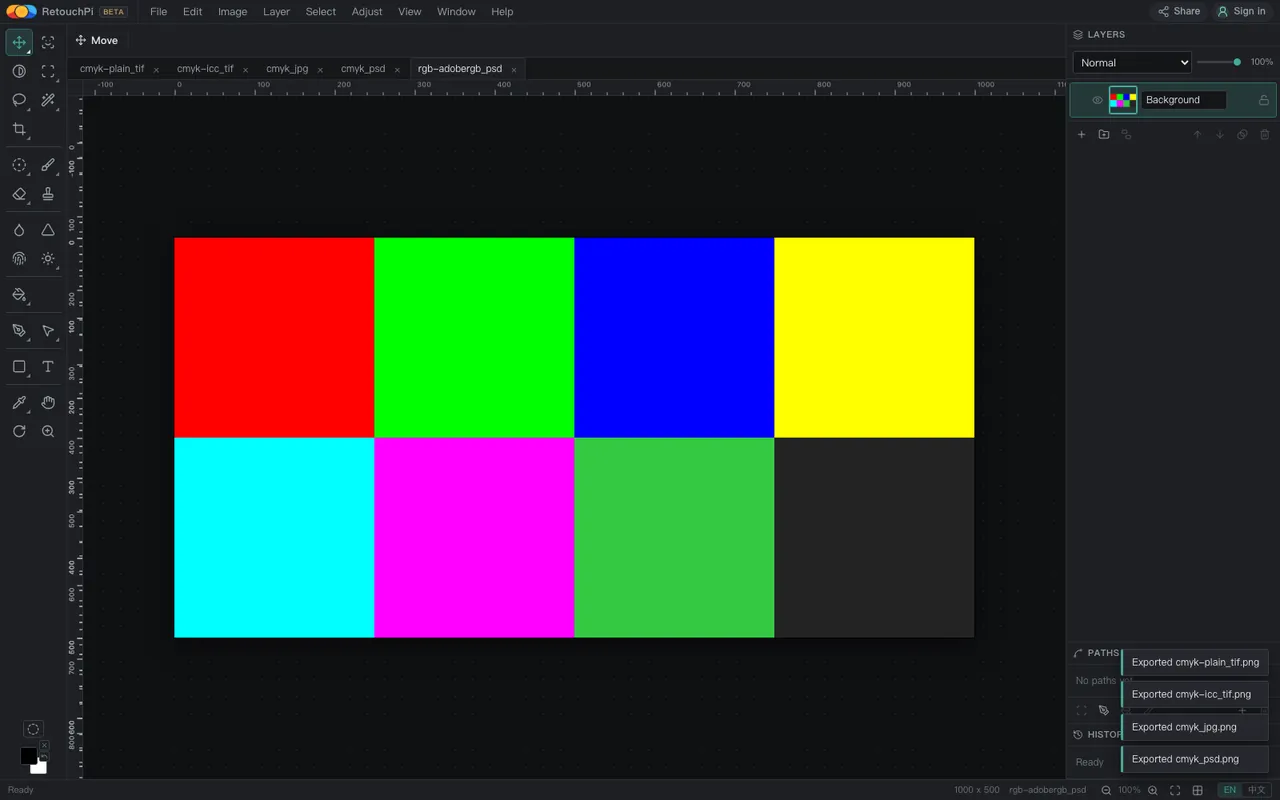The height and width of the screenshot is (800, 1280).
Task: Activate the Magic Wand tool
Action: coord(48,100)
